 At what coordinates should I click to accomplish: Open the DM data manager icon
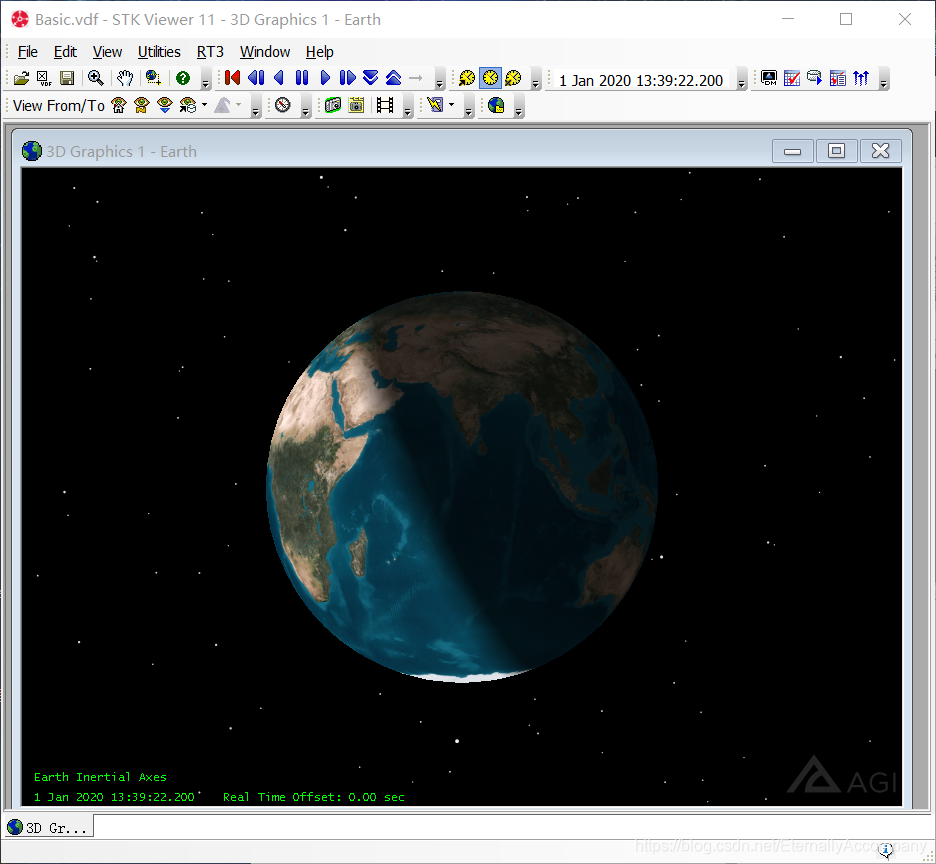coord(769,78)
